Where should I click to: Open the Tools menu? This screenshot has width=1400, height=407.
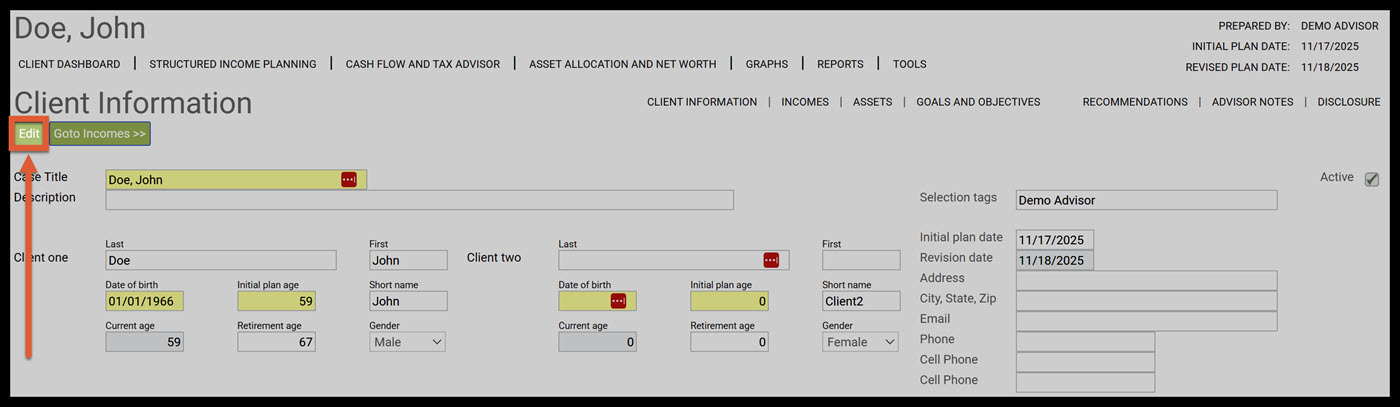click(910, 64)
